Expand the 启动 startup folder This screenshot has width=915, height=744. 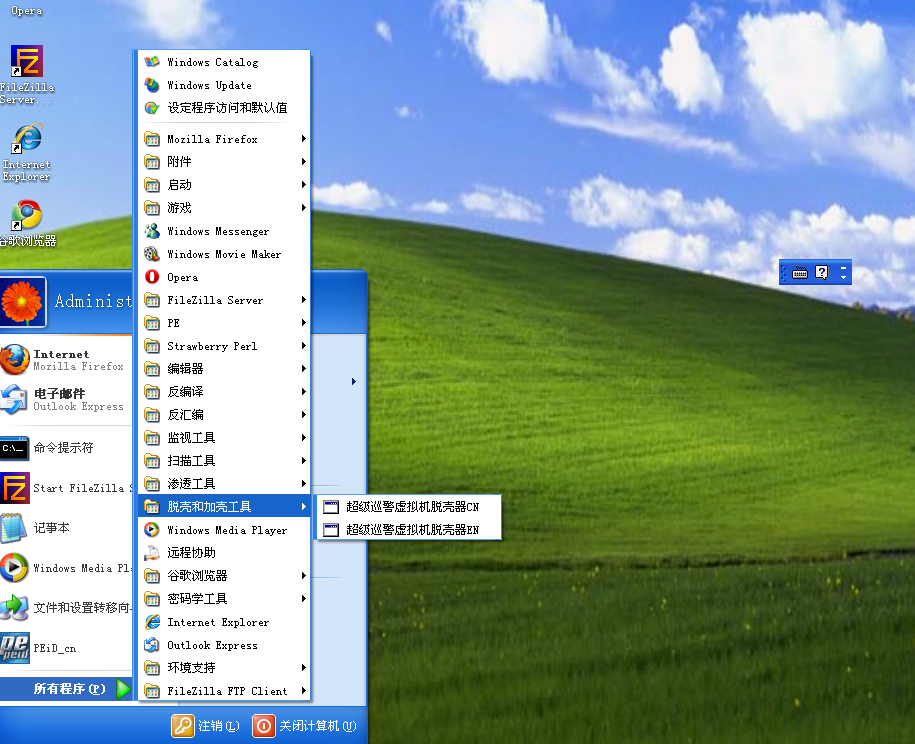224,185
